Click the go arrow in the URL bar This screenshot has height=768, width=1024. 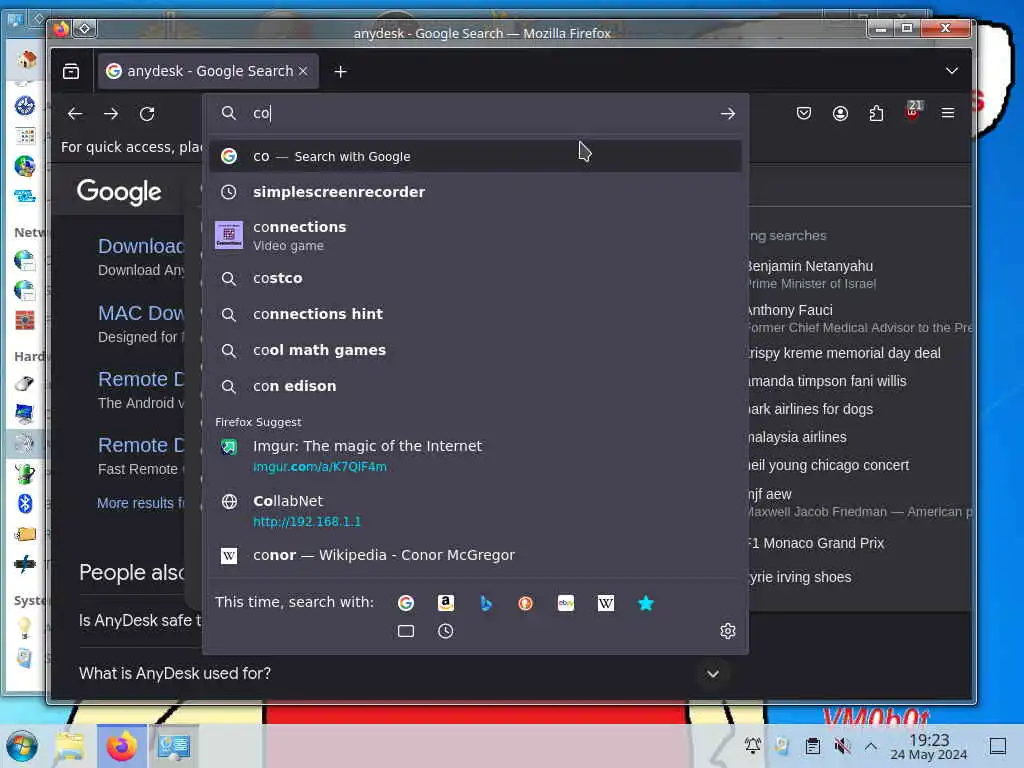pyautogui.click(x=728, y=114)
